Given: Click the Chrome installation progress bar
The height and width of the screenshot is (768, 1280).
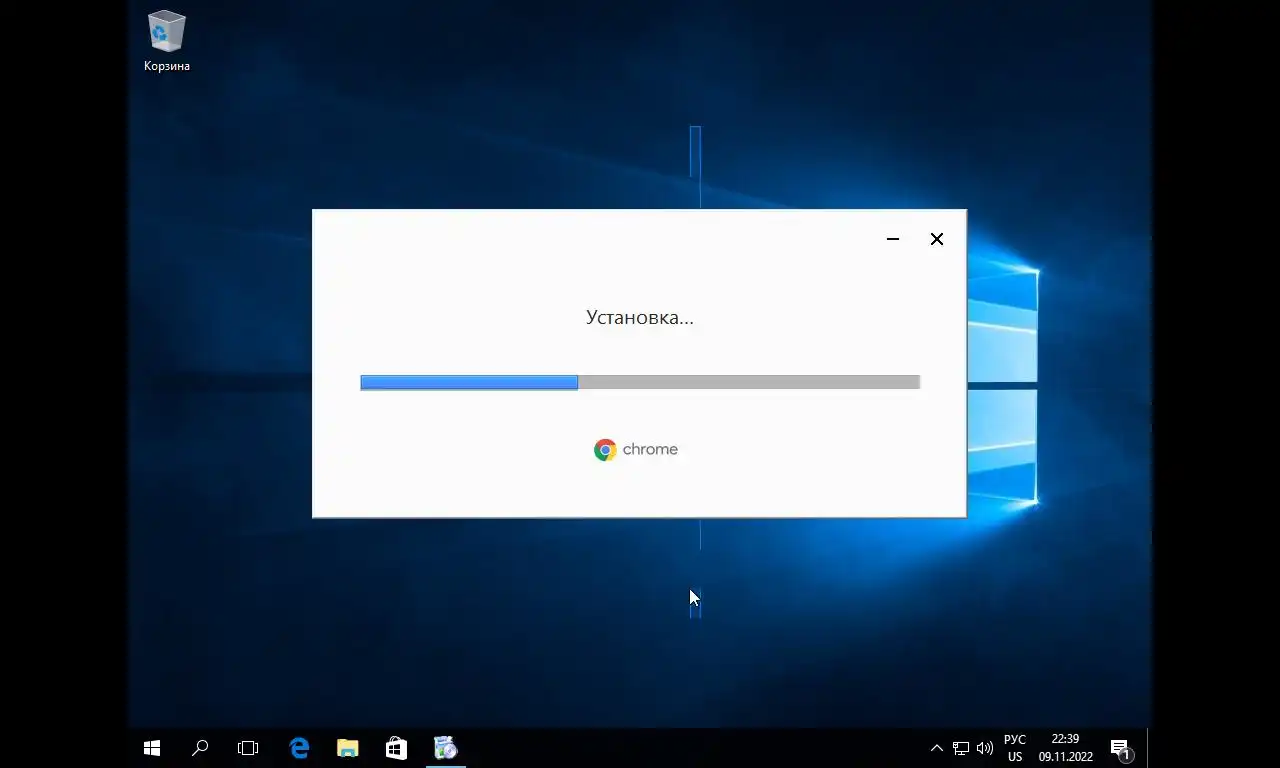Looking at the screenshot, I should (x=640, y=382).
